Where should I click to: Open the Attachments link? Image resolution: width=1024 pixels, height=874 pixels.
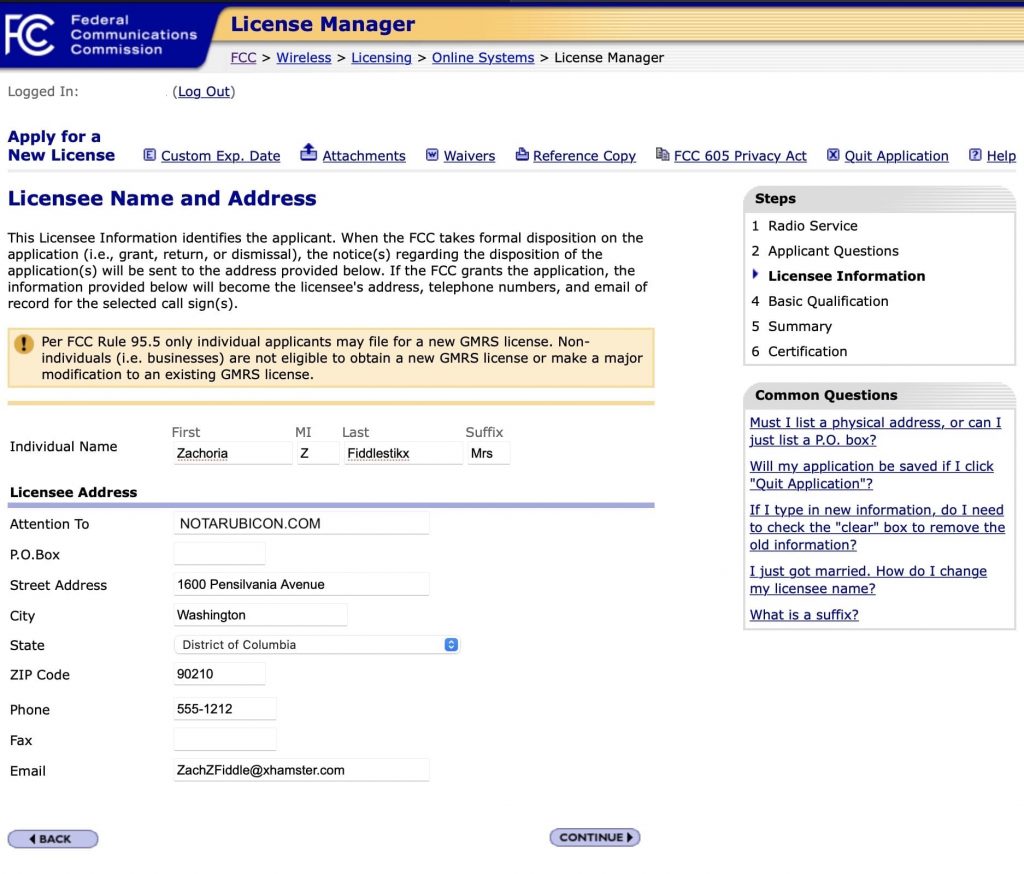pyautogui.click(x=364, y=156)
